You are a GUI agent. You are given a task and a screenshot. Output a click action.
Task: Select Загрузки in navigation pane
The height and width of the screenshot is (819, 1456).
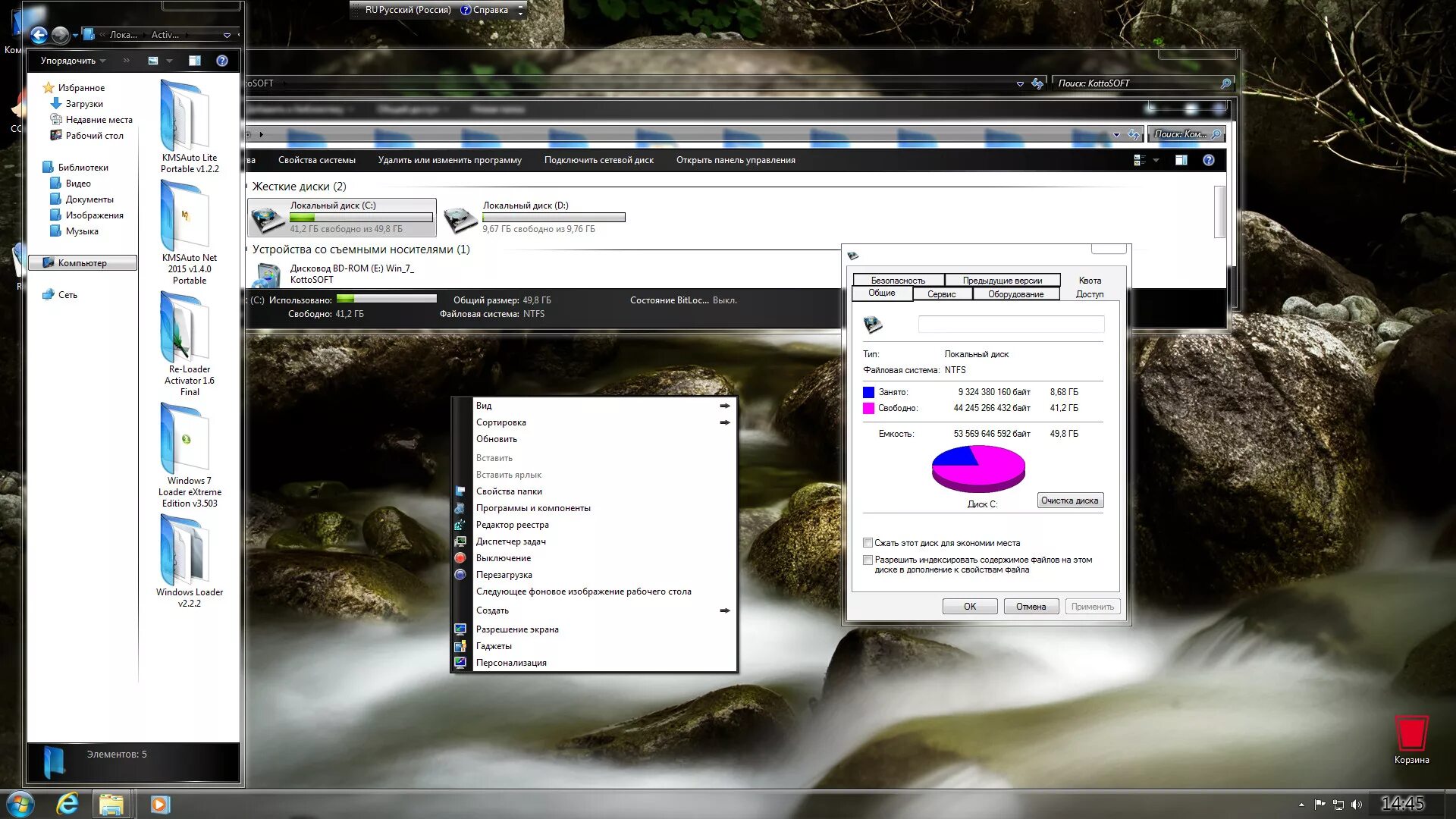pyautogui.click(x=83, y=104)
